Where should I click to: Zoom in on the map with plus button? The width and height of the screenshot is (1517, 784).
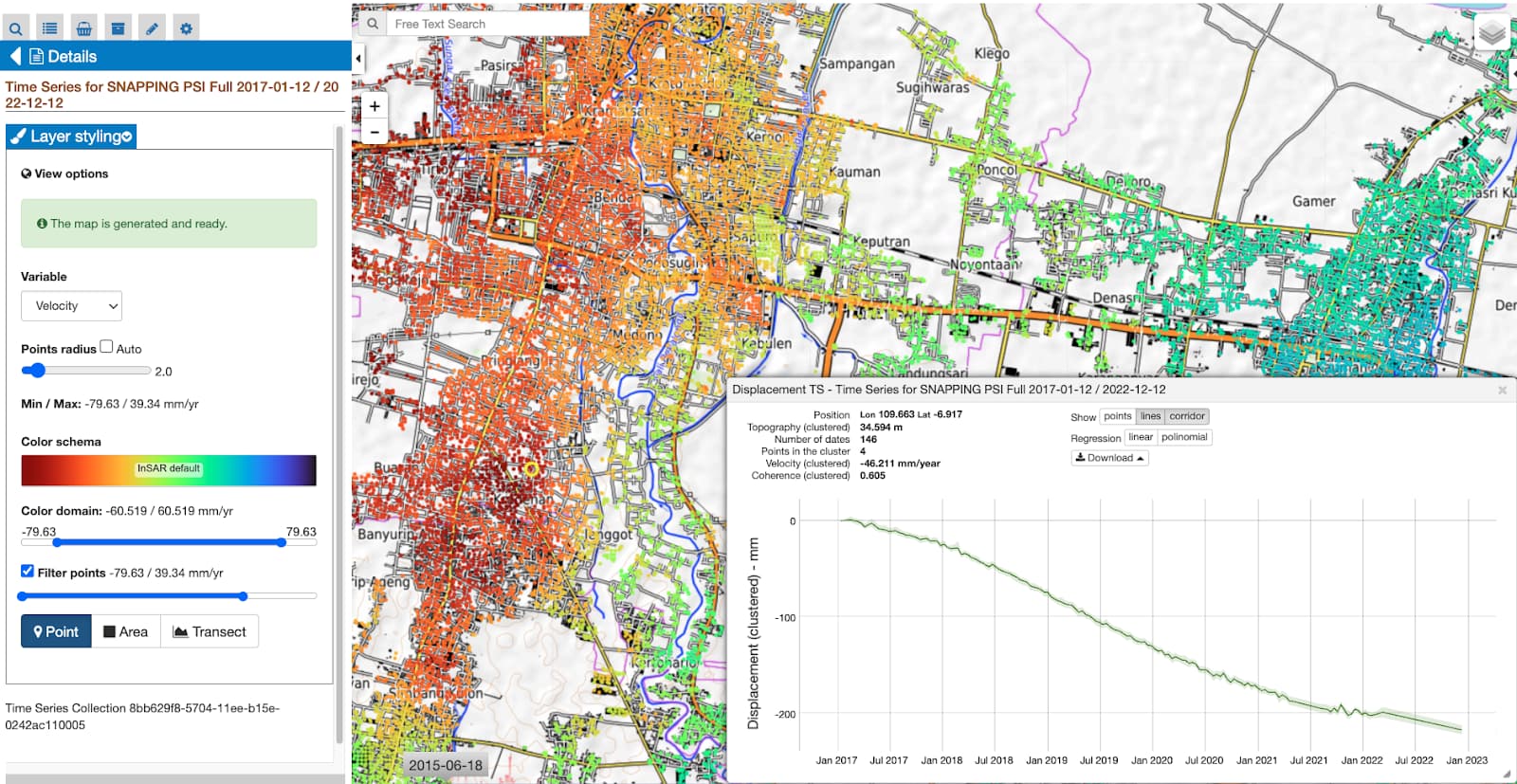(x=375, y=106)
